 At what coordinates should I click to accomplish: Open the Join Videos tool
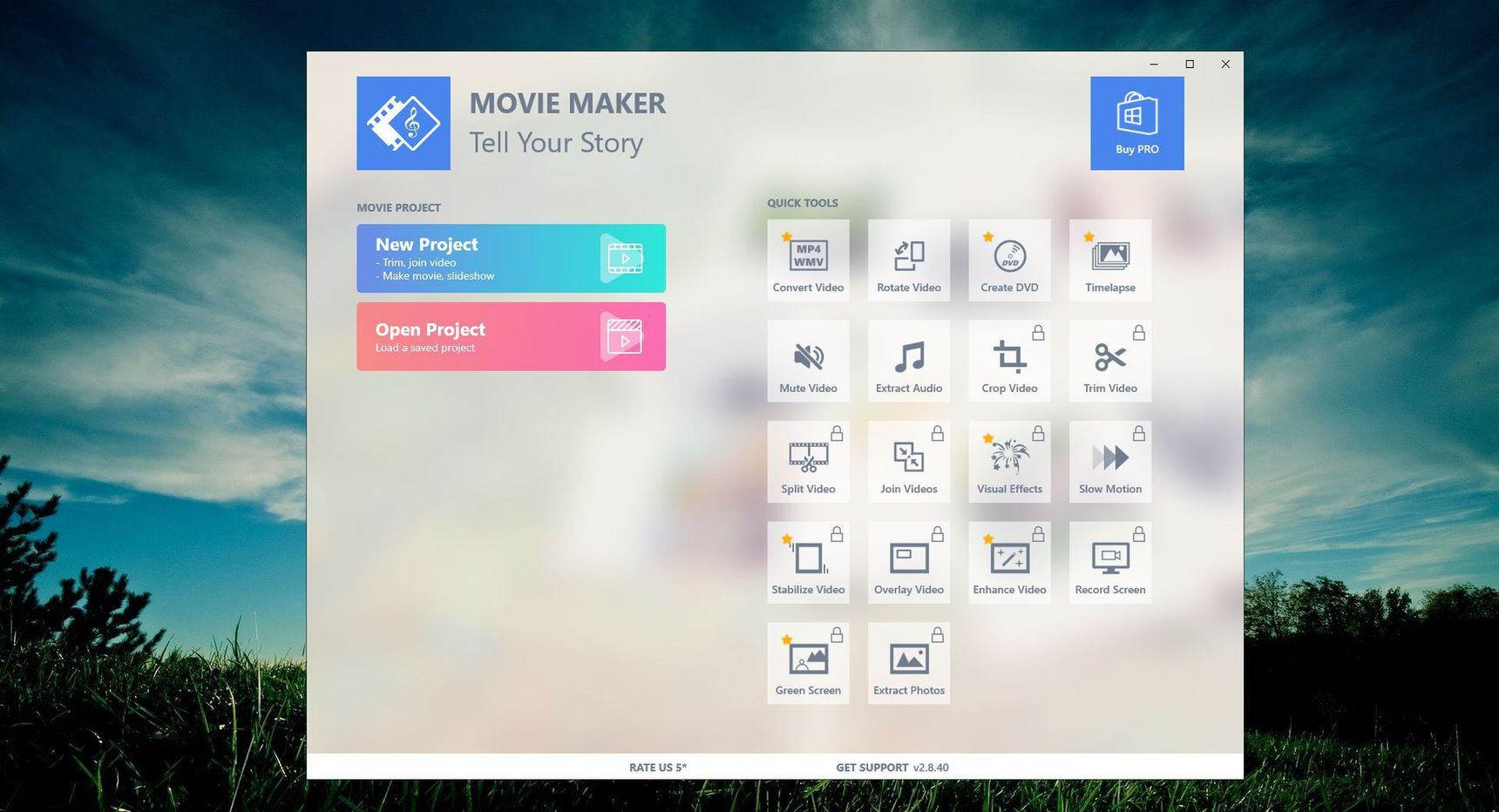coord(909,462)
